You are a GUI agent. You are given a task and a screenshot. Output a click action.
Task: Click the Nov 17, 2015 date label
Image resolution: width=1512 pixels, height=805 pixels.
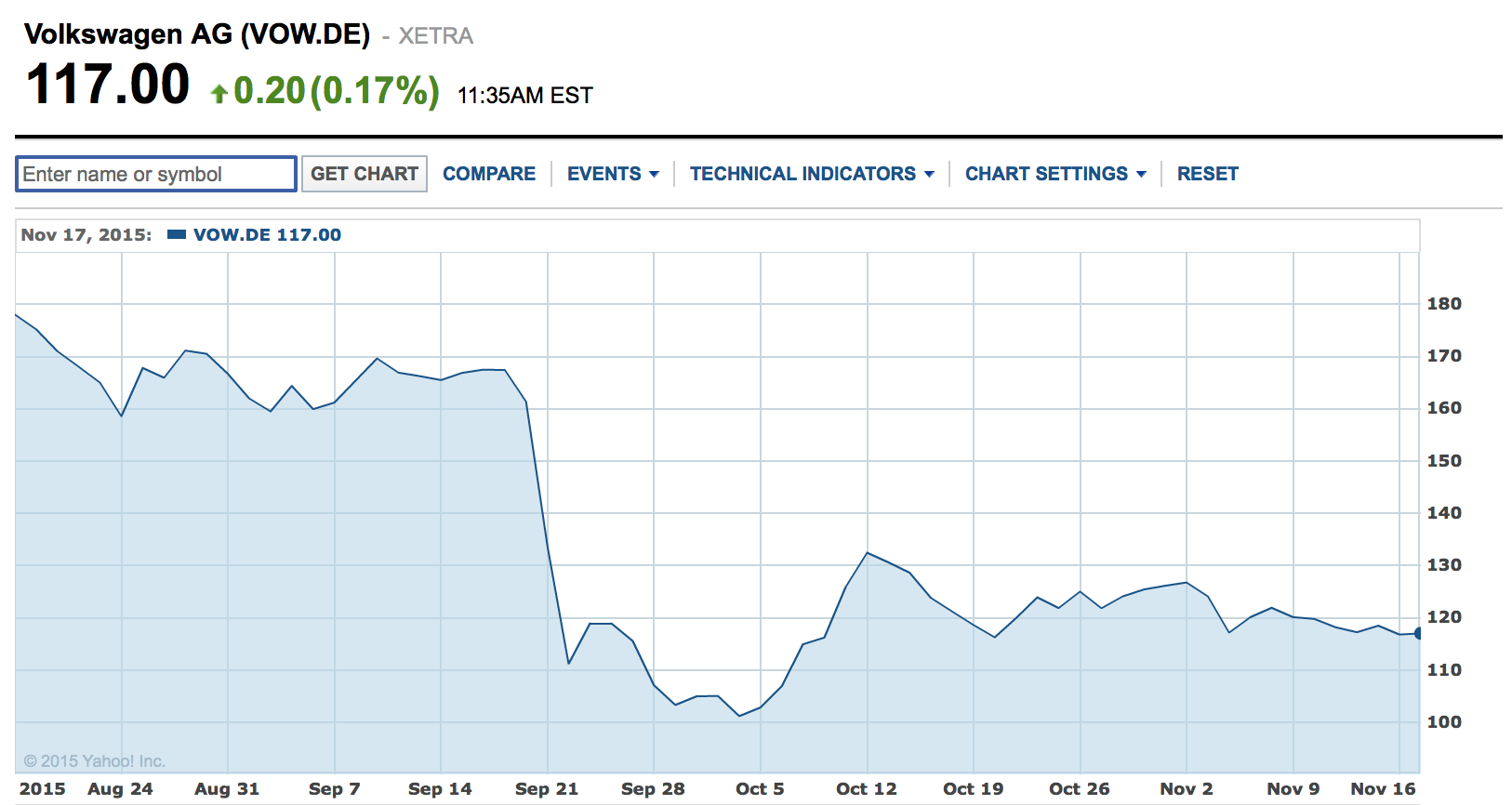tap(86, 235)
